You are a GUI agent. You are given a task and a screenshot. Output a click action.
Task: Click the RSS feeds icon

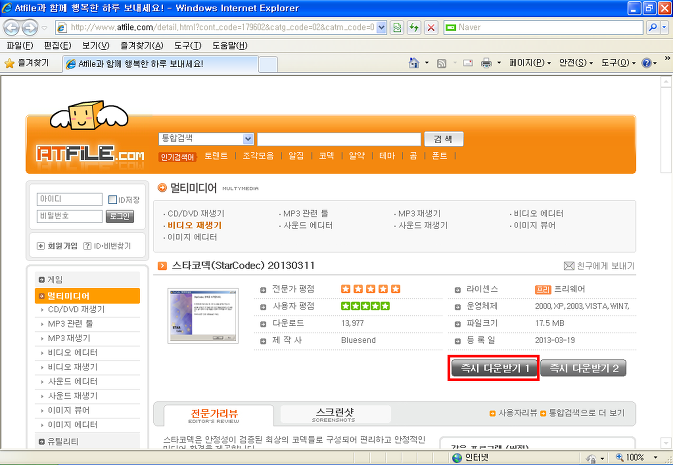coord(441,64)
